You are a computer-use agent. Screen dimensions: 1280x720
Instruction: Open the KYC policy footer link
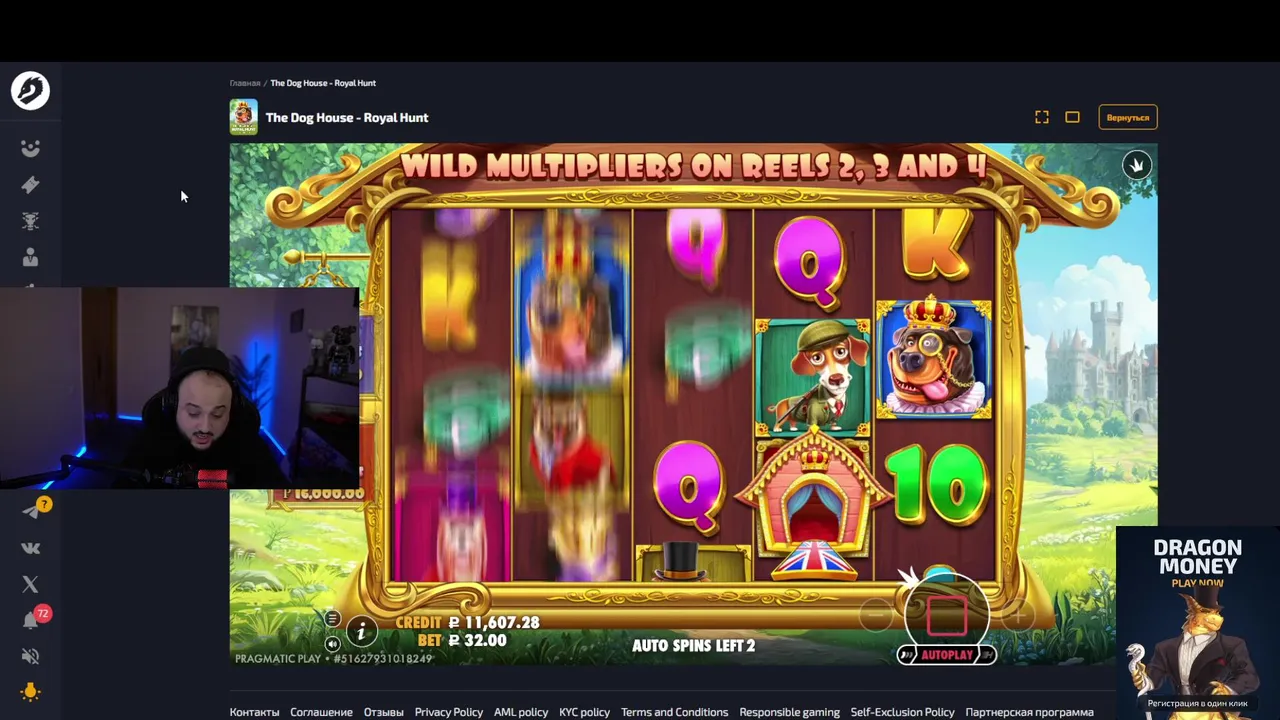click(585, 712)
